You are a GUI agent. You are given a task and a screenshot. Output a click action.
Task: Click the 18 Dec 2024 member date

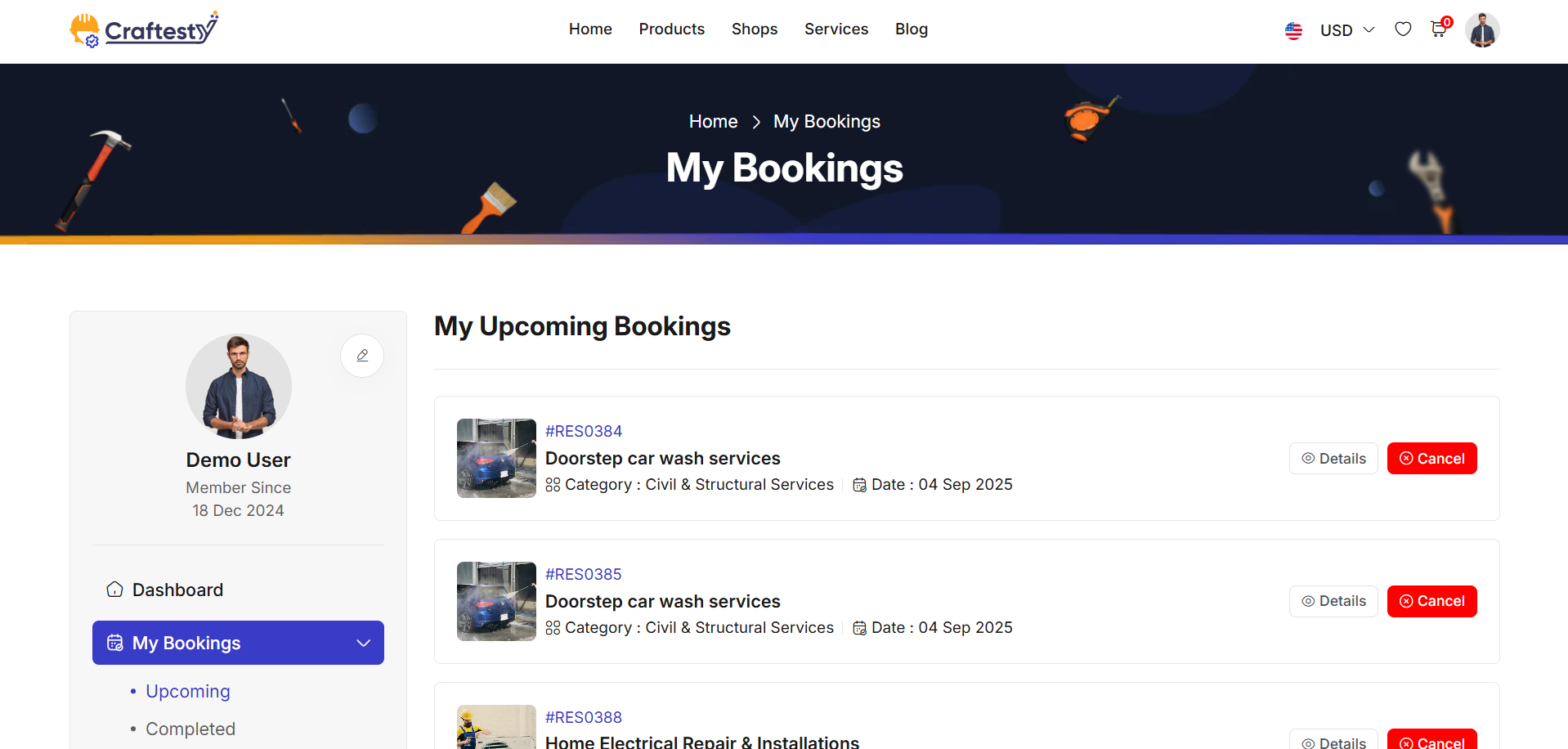(239, 511)
